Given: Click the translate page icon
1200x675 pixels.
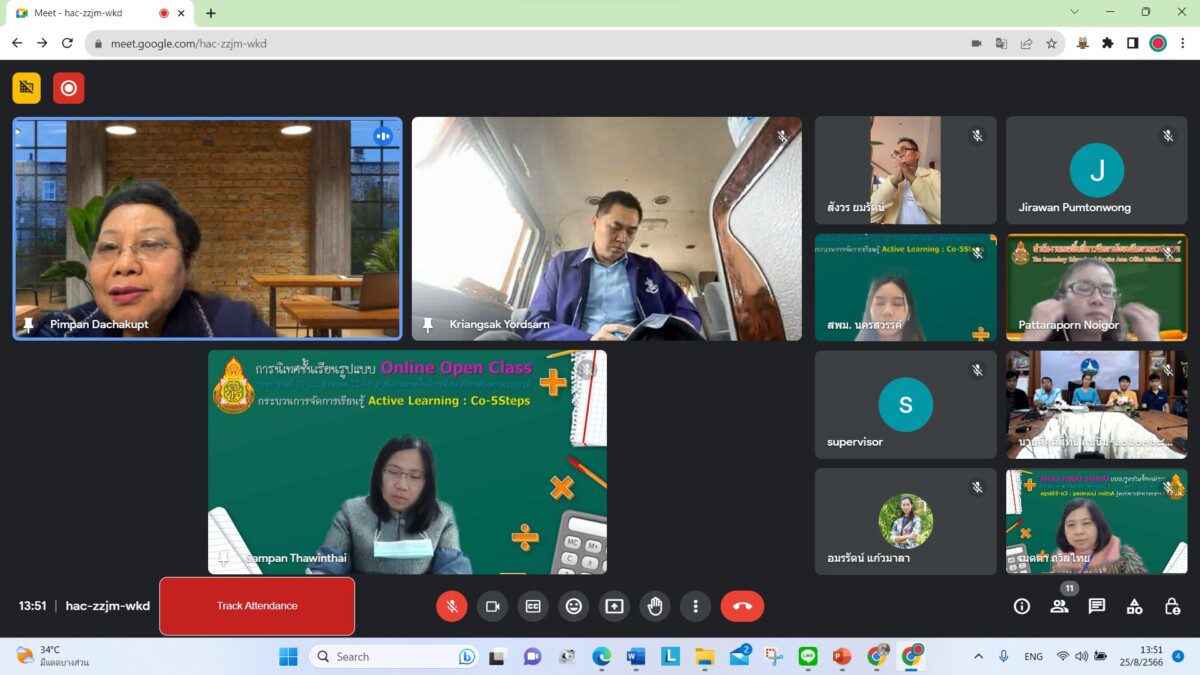Looking at the screenshot, I should tap(1001, 43).
